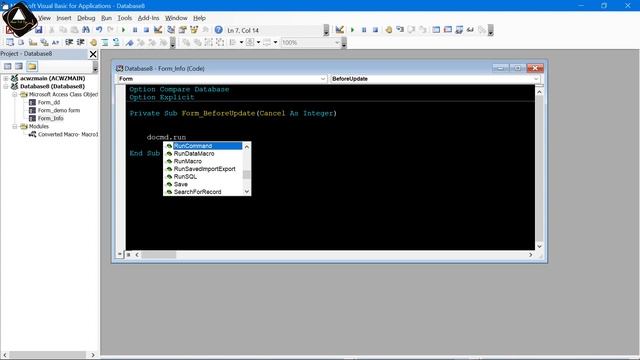Open the 100% zoom dropdown
Image resolution: width=640 pixels, height=360 pixels.
[x=337, y=42]
